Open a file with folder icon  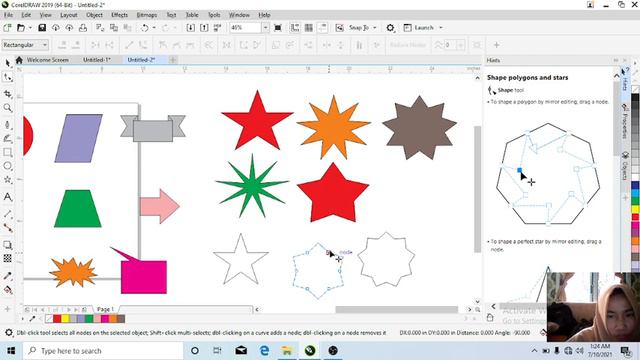pos(21,28)
